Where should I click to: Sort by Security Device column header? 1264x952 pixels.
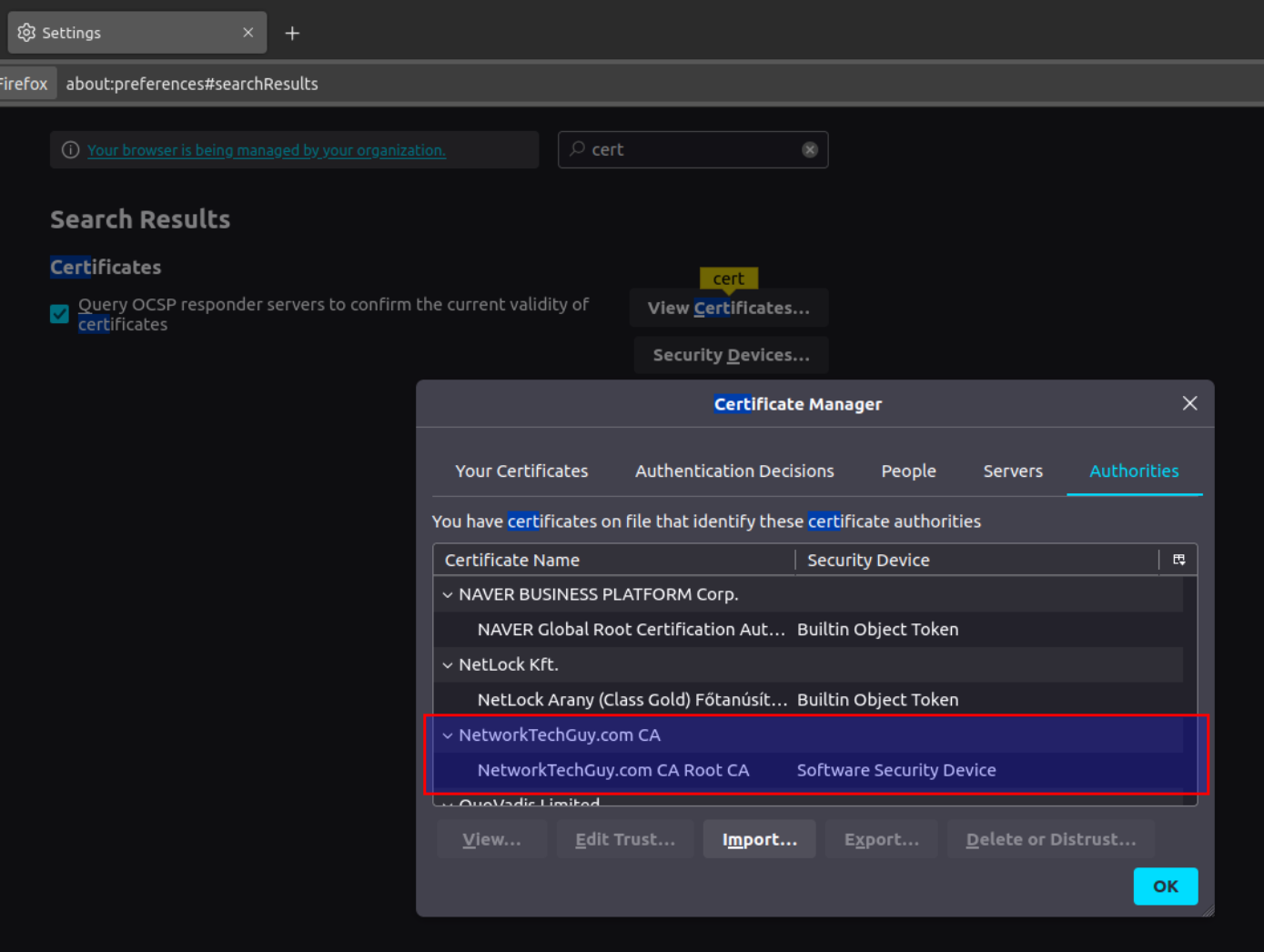977,560
